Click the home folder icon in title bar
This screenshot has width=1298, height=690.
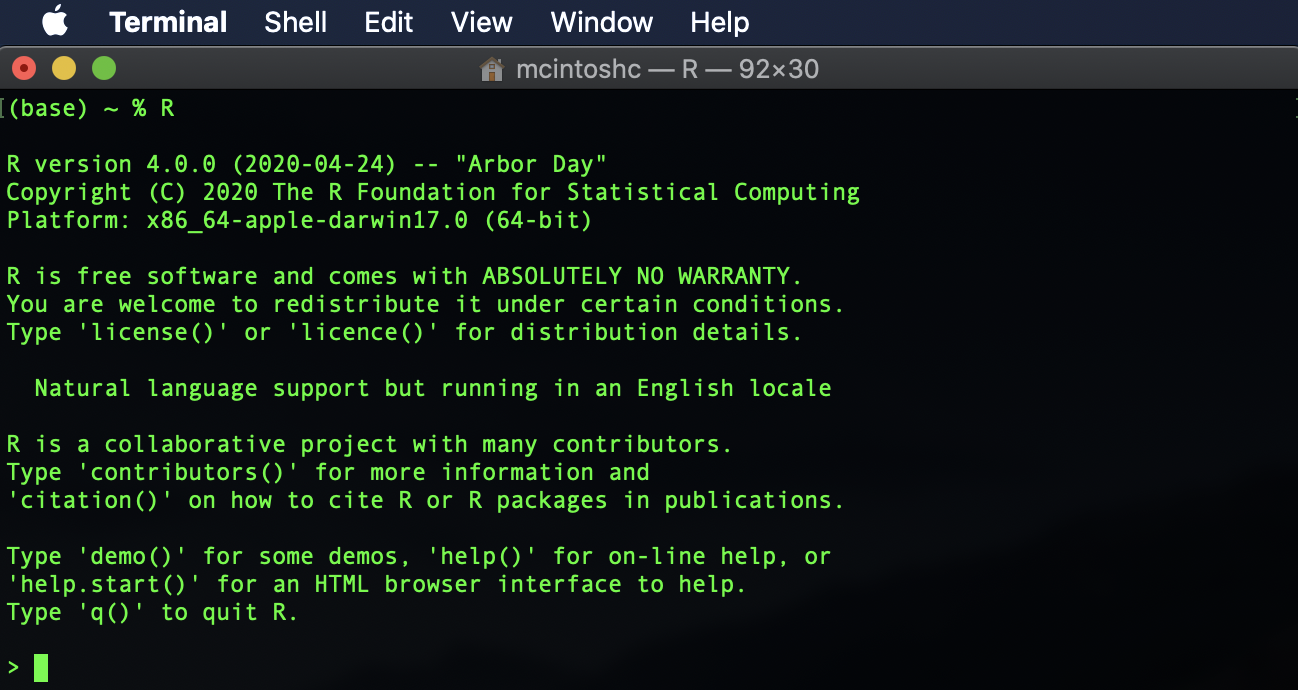[x=491, y=69]
